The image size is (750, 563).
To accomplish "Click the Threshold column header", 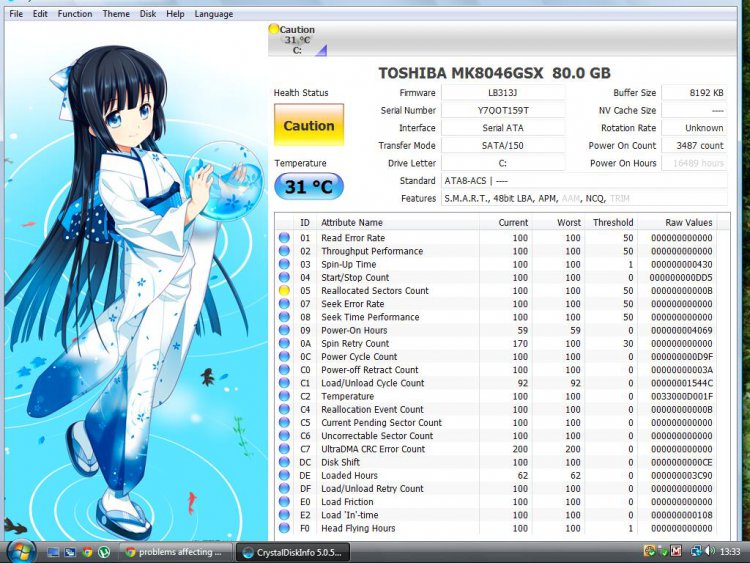I will (613, 222).
